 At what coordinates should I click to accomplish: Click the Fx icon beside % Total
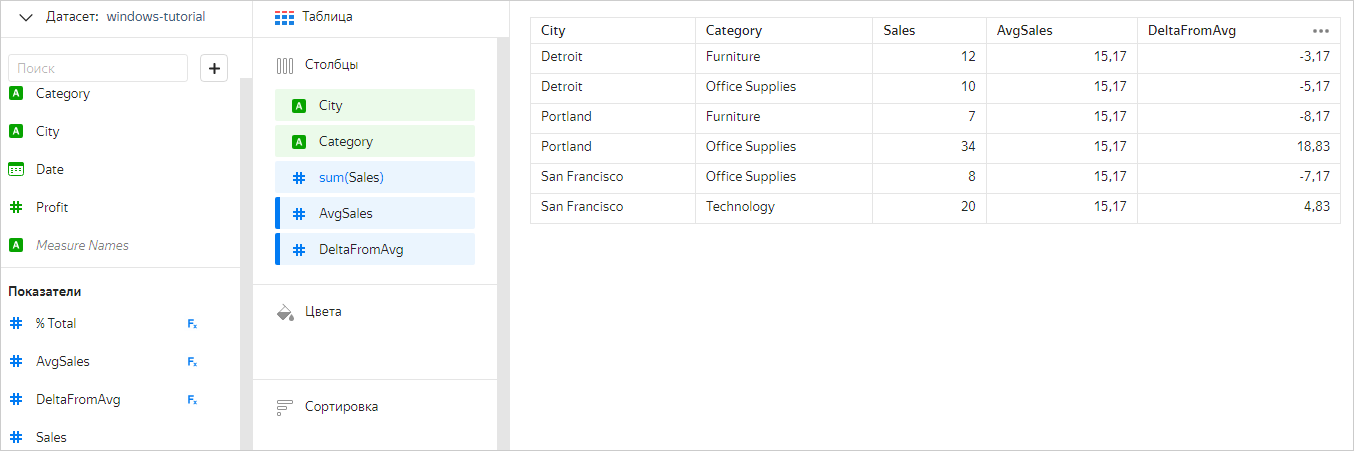pyautogui.click(x=192, y=324)
